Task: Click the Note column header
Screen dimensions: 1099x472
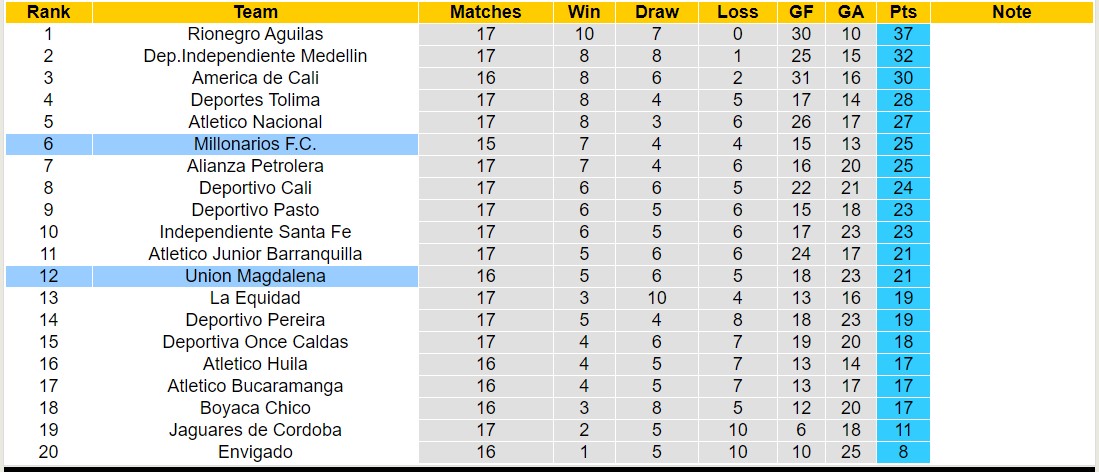Action: pyautogui.click(x=1012, y=12)
